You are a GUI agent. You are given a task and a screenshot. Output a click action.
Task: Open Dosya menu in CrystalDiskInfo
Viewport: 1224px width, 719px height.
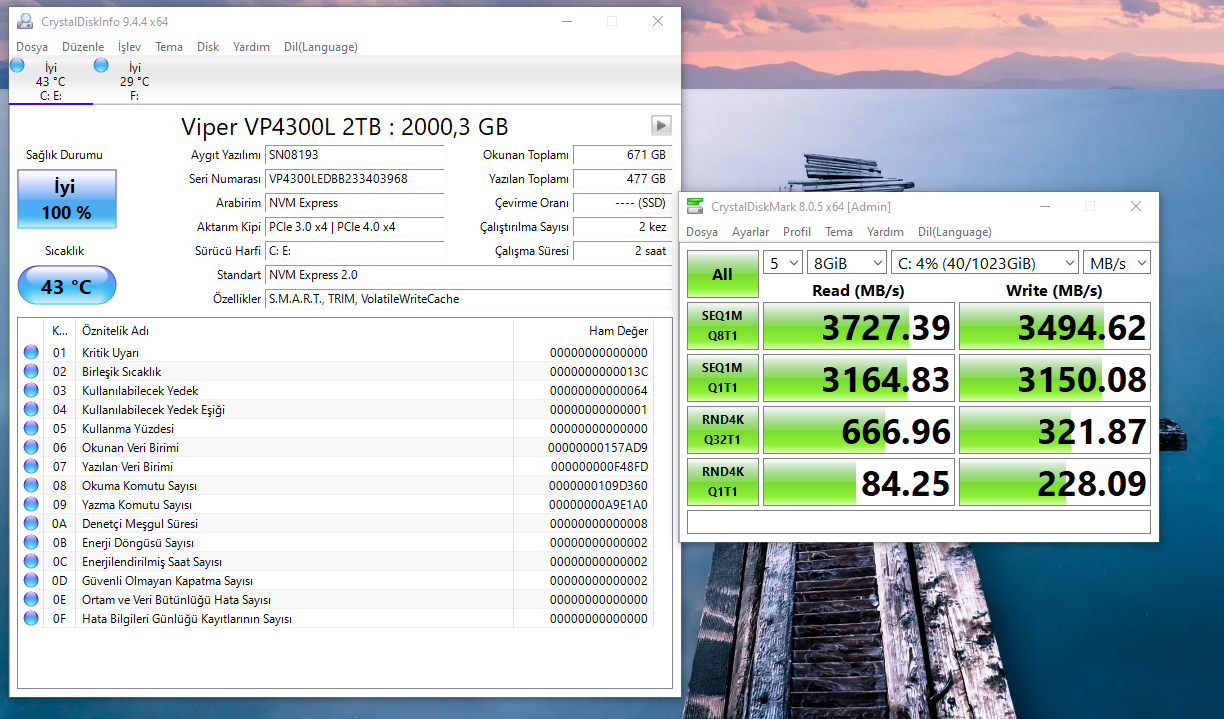point(32,47)
